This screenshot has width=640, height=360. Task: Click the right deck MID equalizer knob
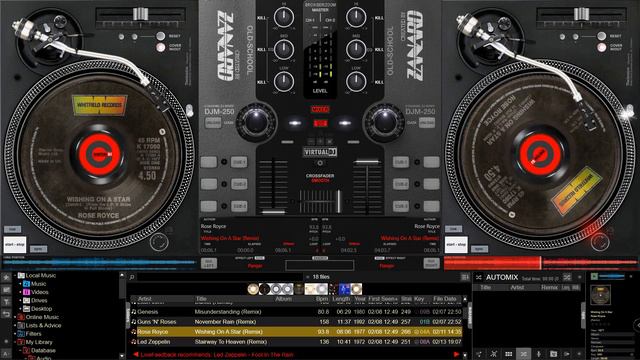tap(356, 50)
